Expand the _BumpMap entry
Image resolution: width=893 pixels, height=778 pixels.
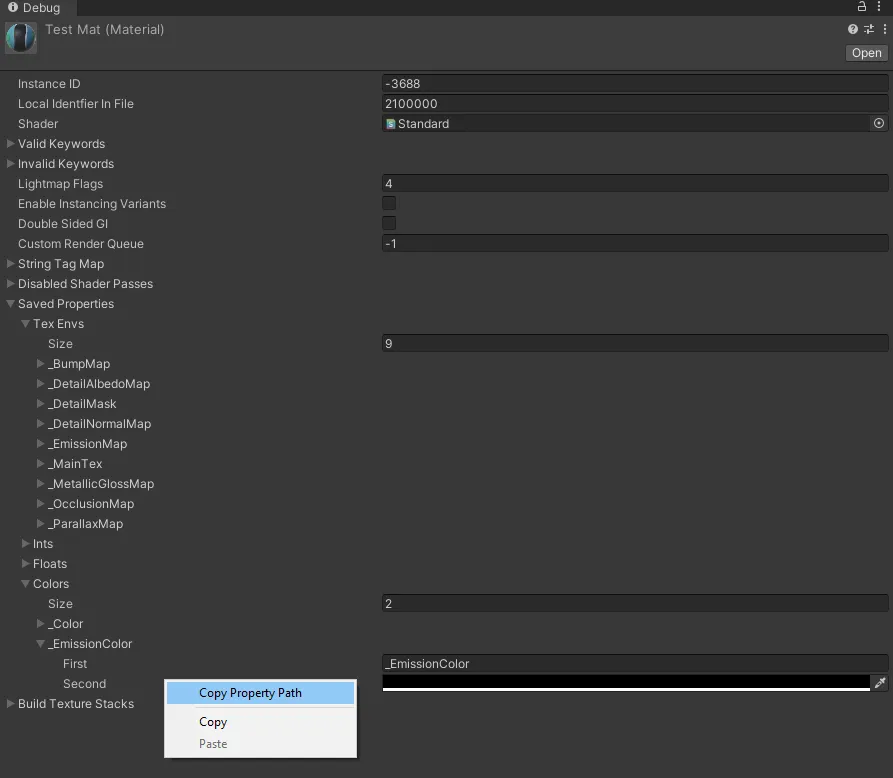point(40,363)
